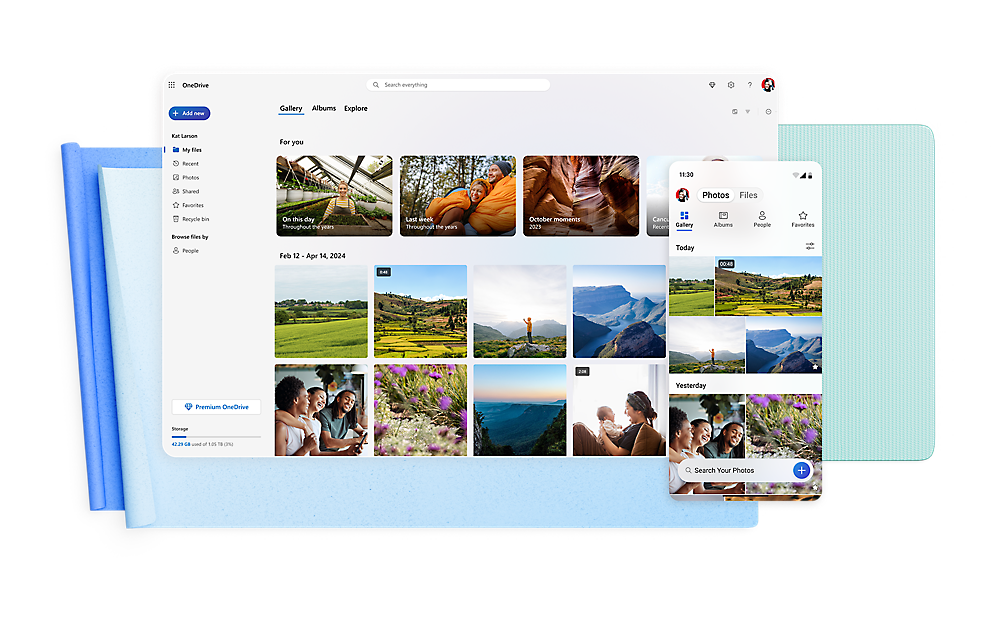Click the zoom-out circle icon in the gallery toolbar
Viewport: 1000px width, 642px height.
click(768, 112)
